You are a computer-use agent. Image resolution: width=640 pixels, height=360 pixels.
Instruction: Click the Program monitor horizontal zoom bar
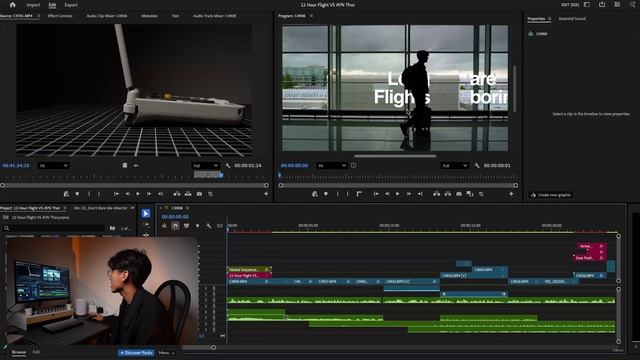coord(395,156)
